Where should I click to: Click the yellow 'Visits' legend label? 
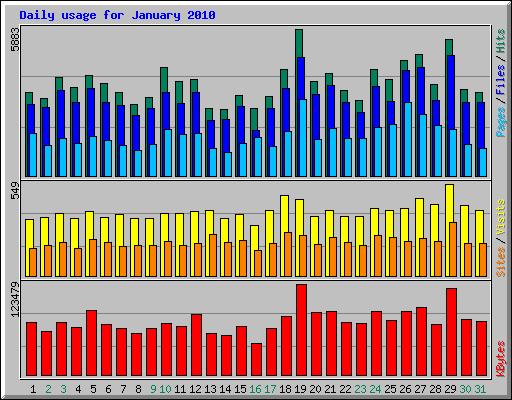click(501, 218)
